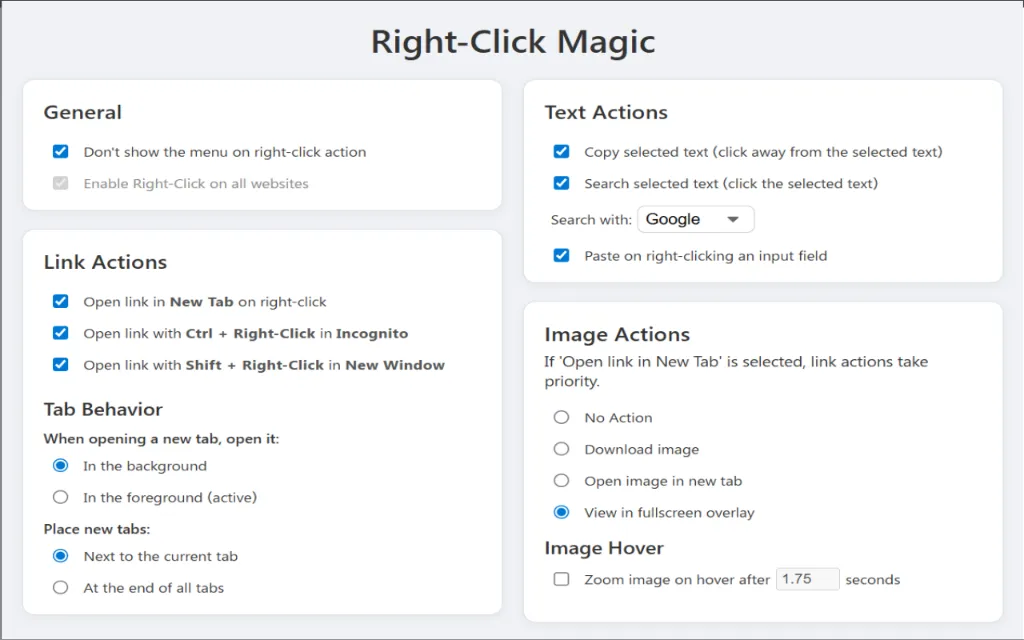Open the "Search with" Google dropdown
Image resolution: width=1024 pixels, height=640 pixels.
(695, 219)
